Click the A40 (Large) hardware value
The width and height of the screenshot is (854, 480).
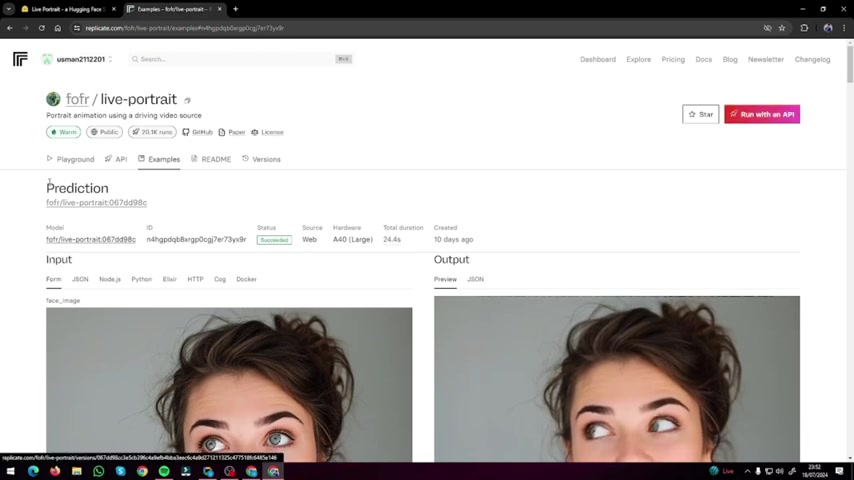353,239
